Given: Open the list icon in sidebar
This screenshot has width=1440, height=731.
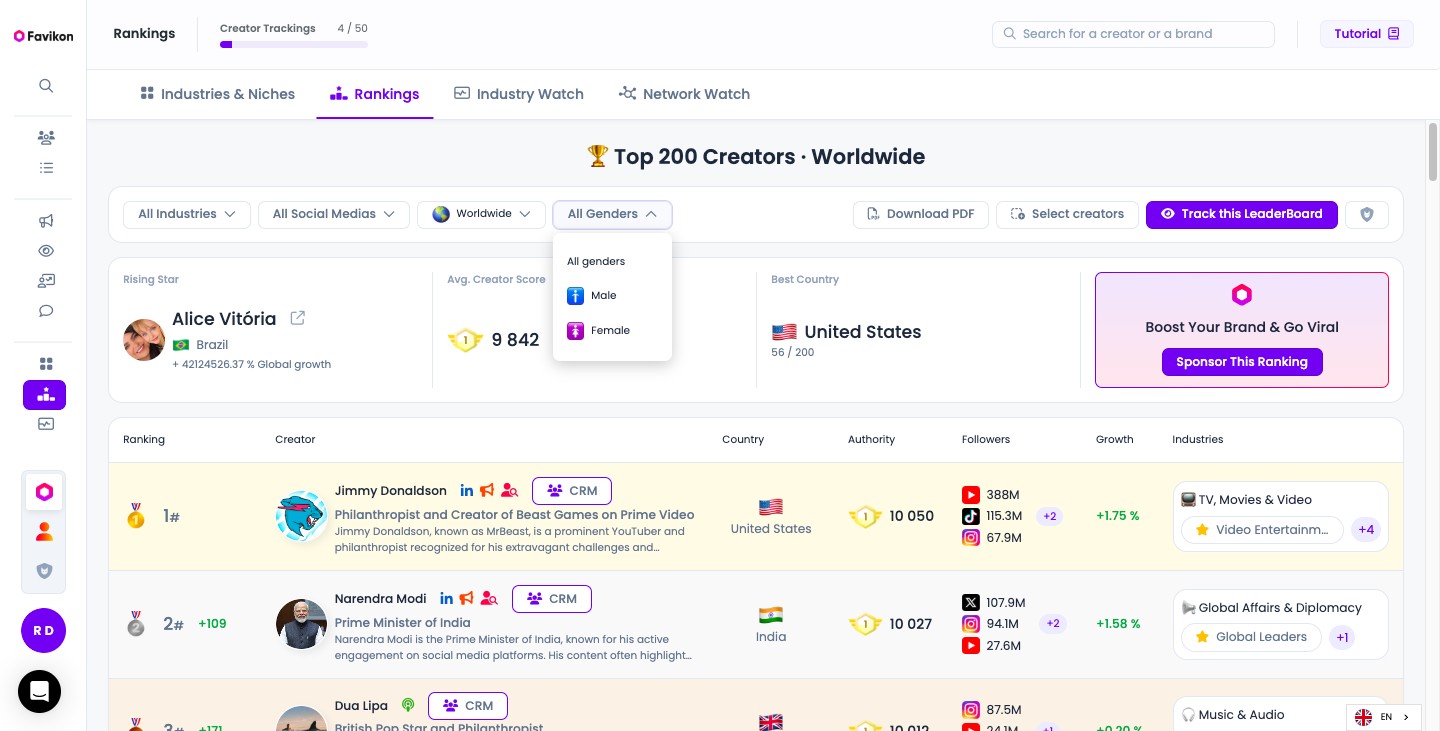Looking at the screenshot, I should [46, 168].
